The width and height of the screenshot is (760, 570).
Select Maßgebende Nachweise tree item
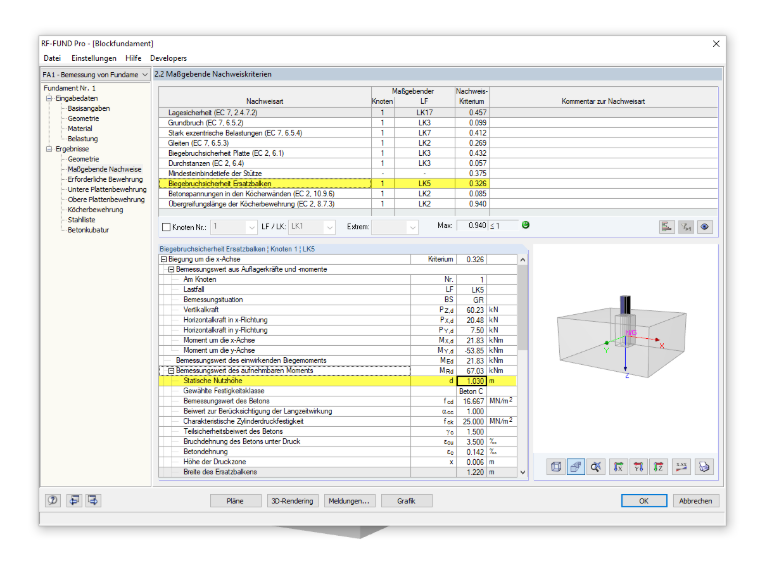105,169
